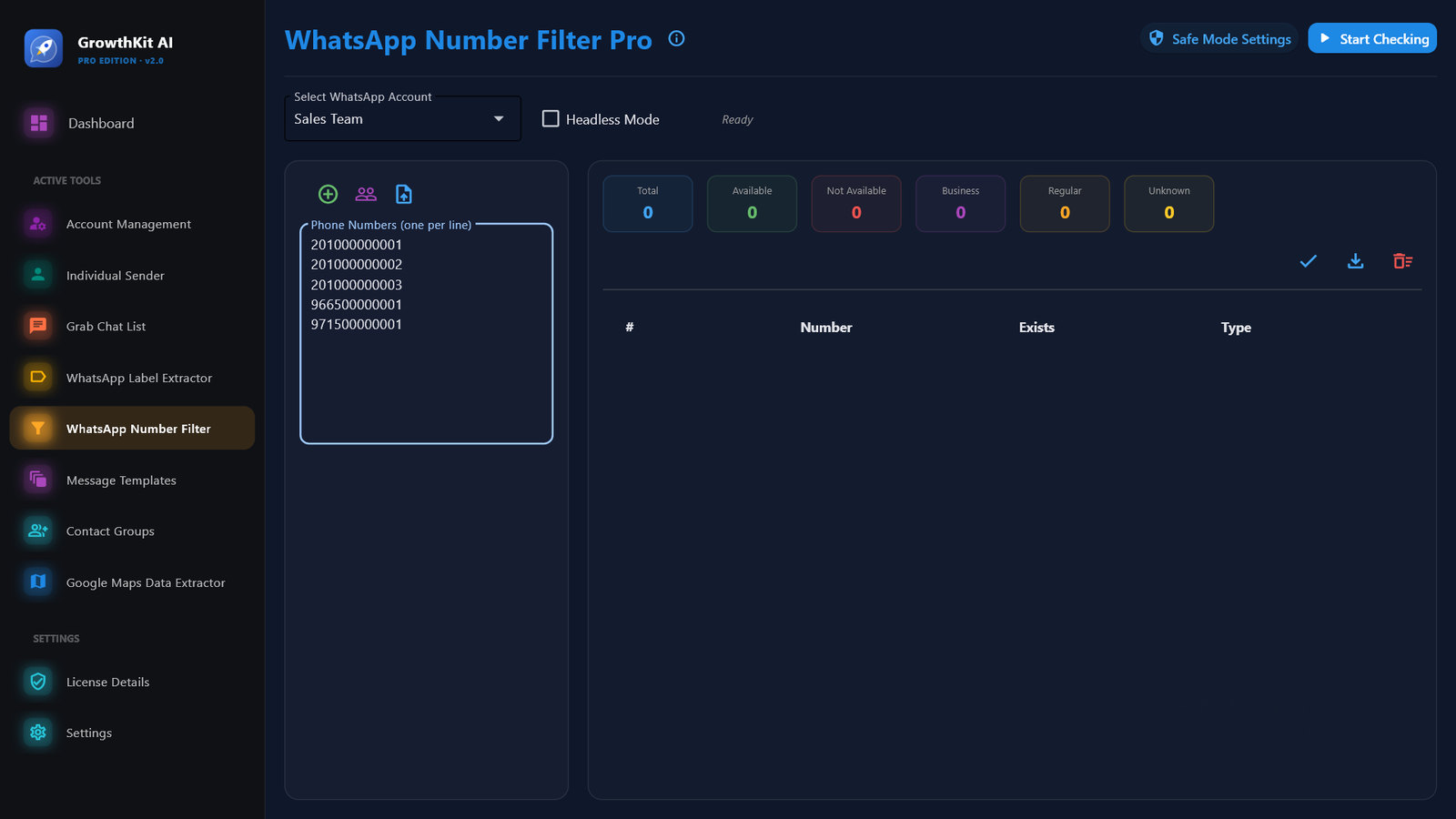Click phone number 966500000001
This screenshot has width=1456, height=819.
357,305
